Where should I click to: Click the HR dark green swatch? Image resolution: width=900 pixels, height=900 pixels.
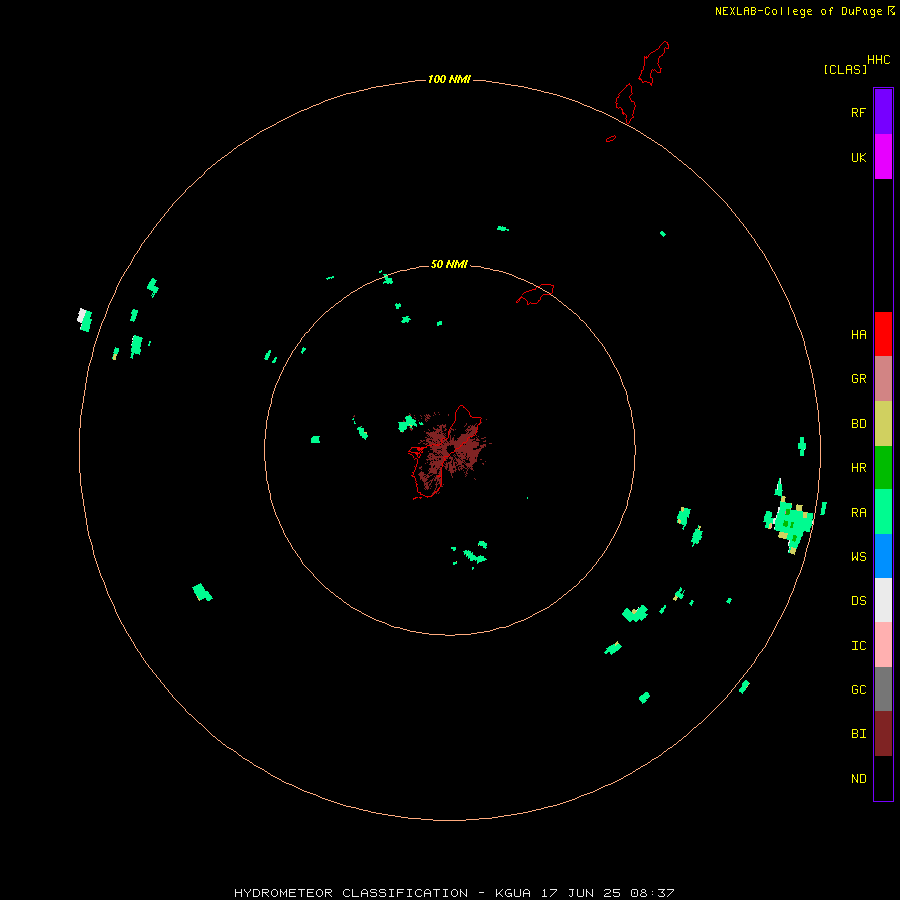click(x=883, y=468)
